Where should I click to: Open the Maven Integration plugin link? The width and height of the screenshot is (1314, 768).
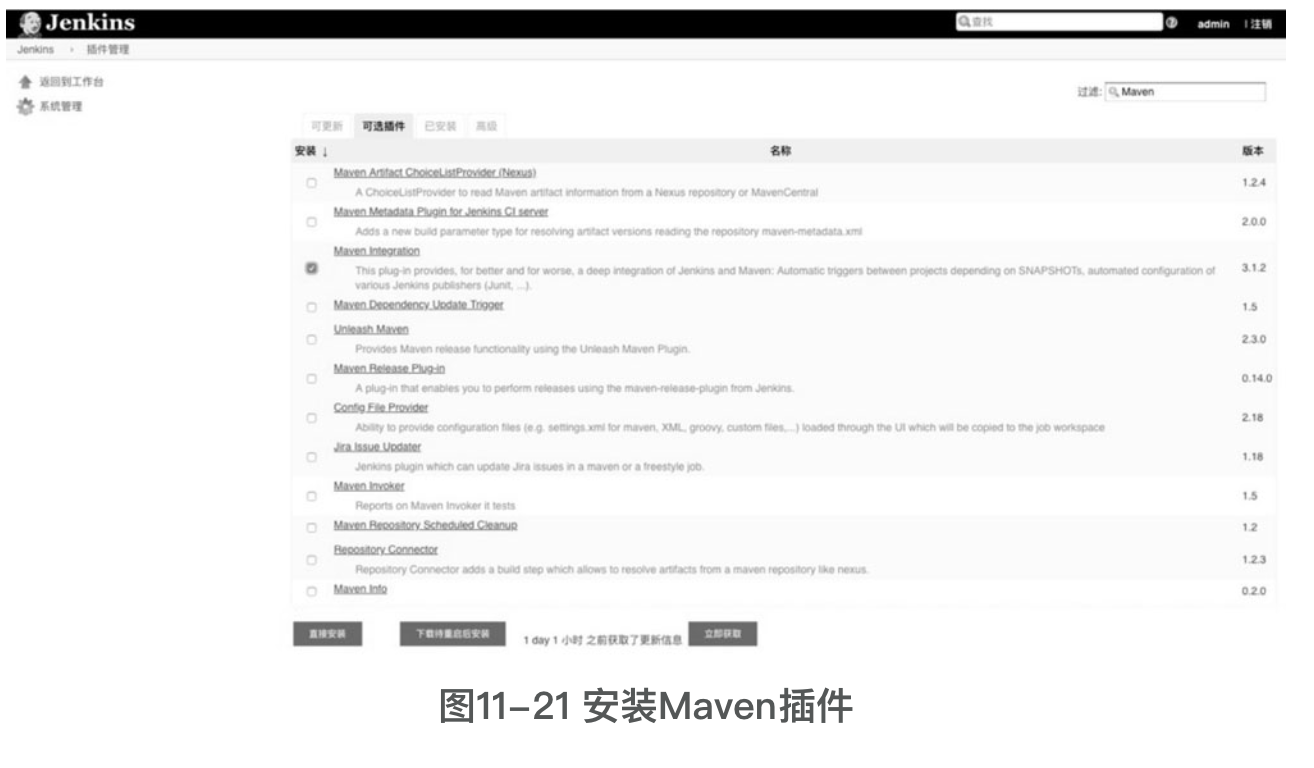tap(377, 251)
